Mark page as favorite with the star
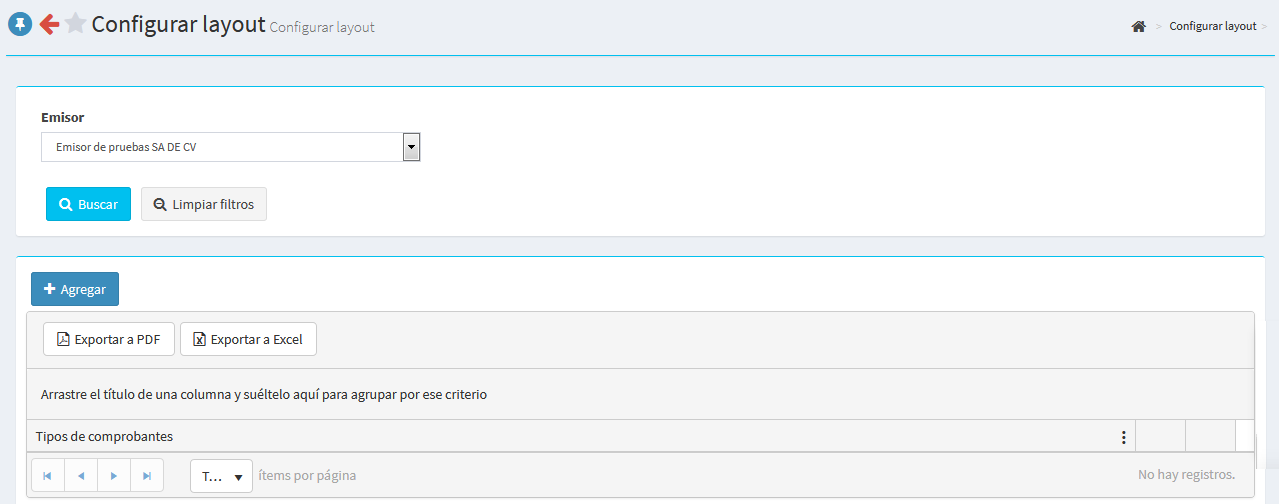 click(75, 24)
